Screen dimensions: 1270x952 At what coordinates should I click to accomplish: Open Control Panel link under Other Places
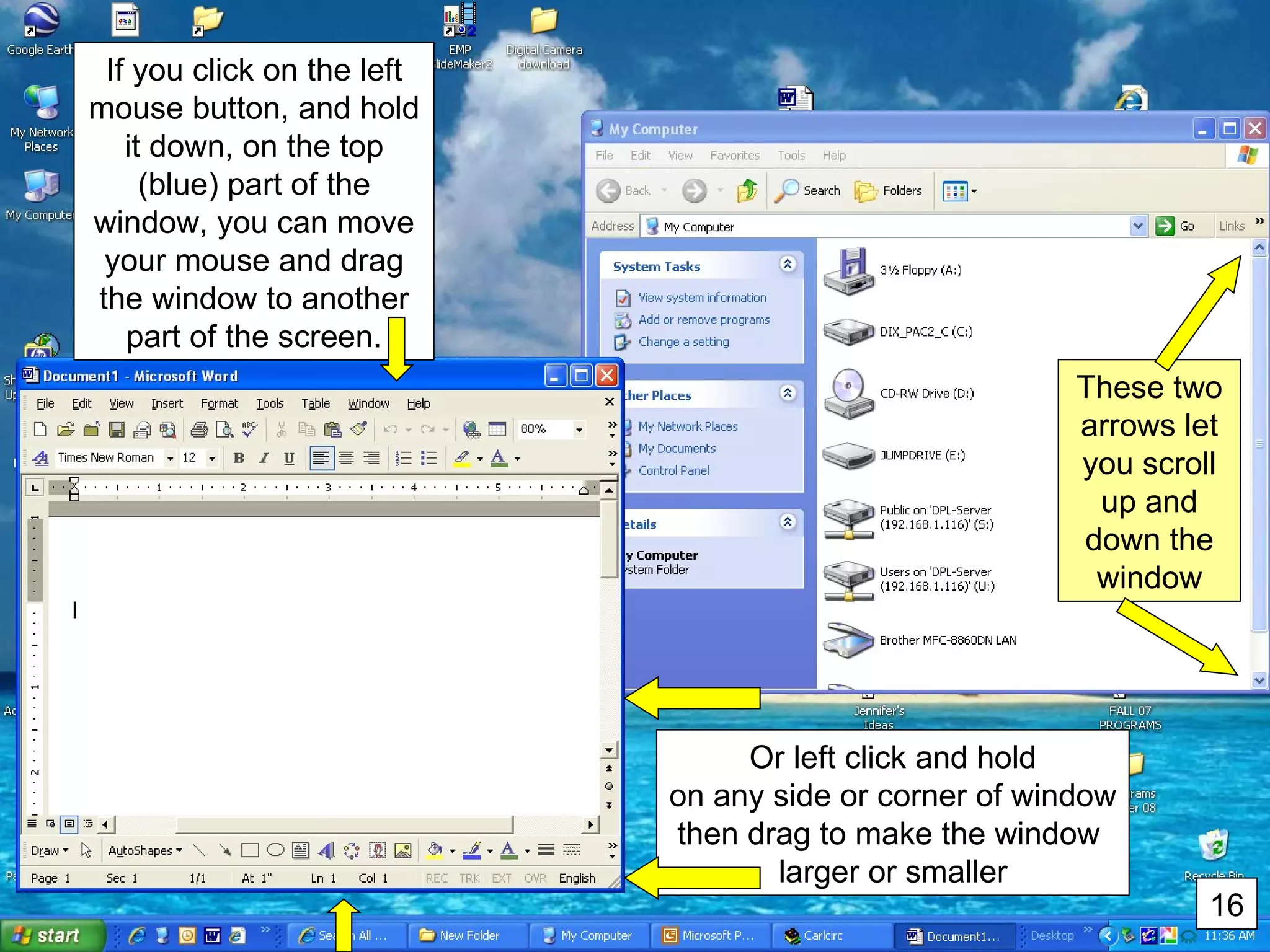tap(673, 470)
